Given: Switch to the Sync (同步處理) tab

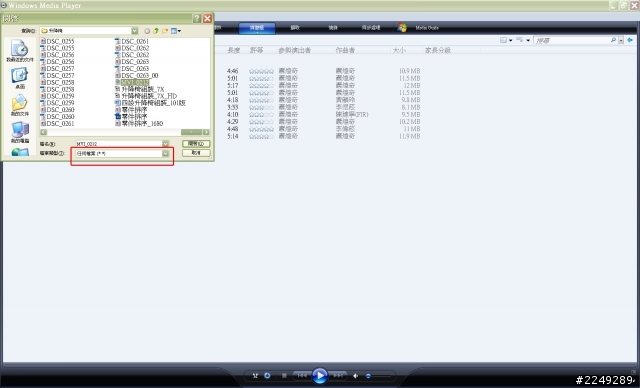Looking at the screenshot, I should click(371, 28).
